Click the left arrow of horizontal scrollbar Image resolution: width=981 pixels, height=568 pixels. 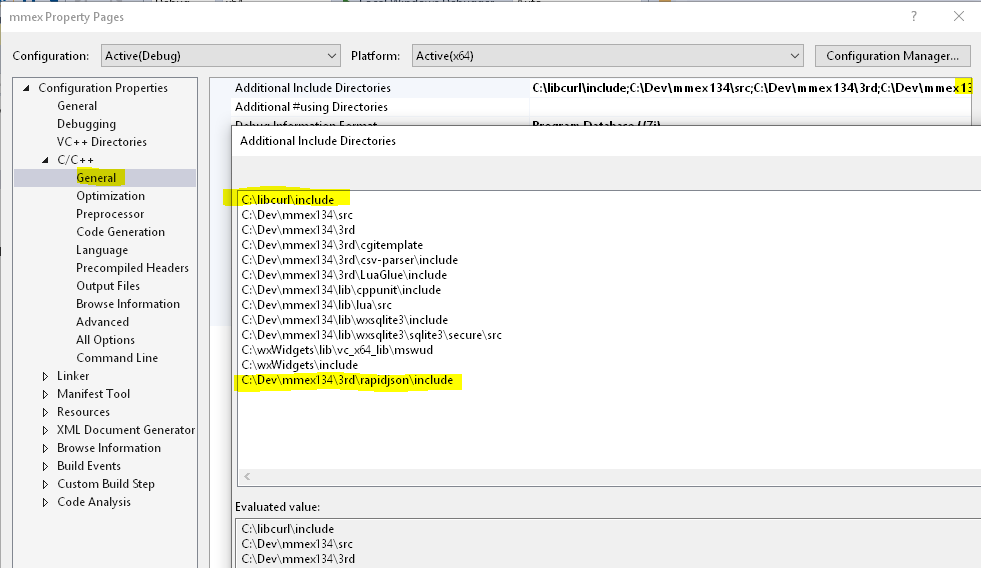point(247,477)
